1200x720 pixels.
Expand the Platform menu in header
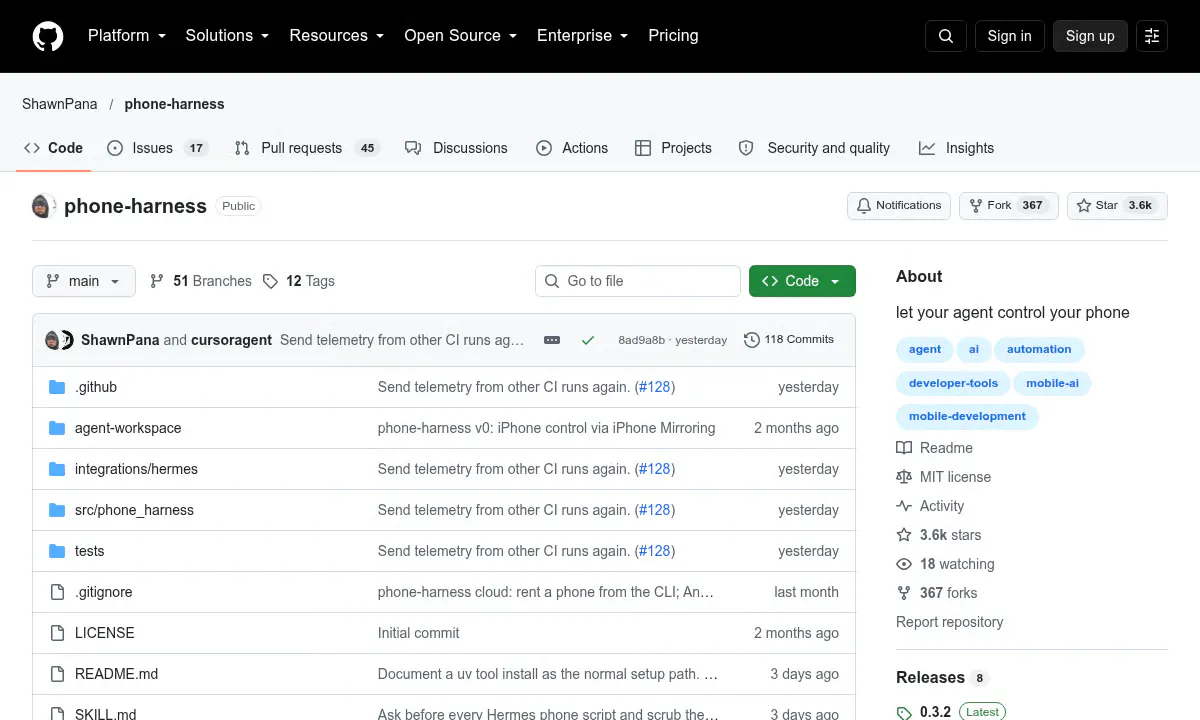point(126,36)
